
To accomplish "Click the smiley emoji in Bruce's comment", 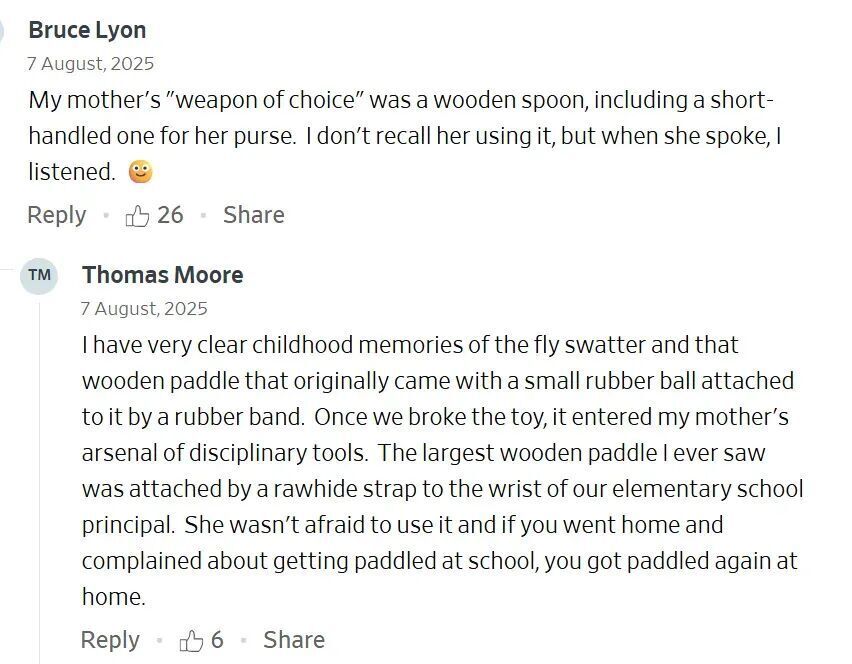I will coord(141,172).
